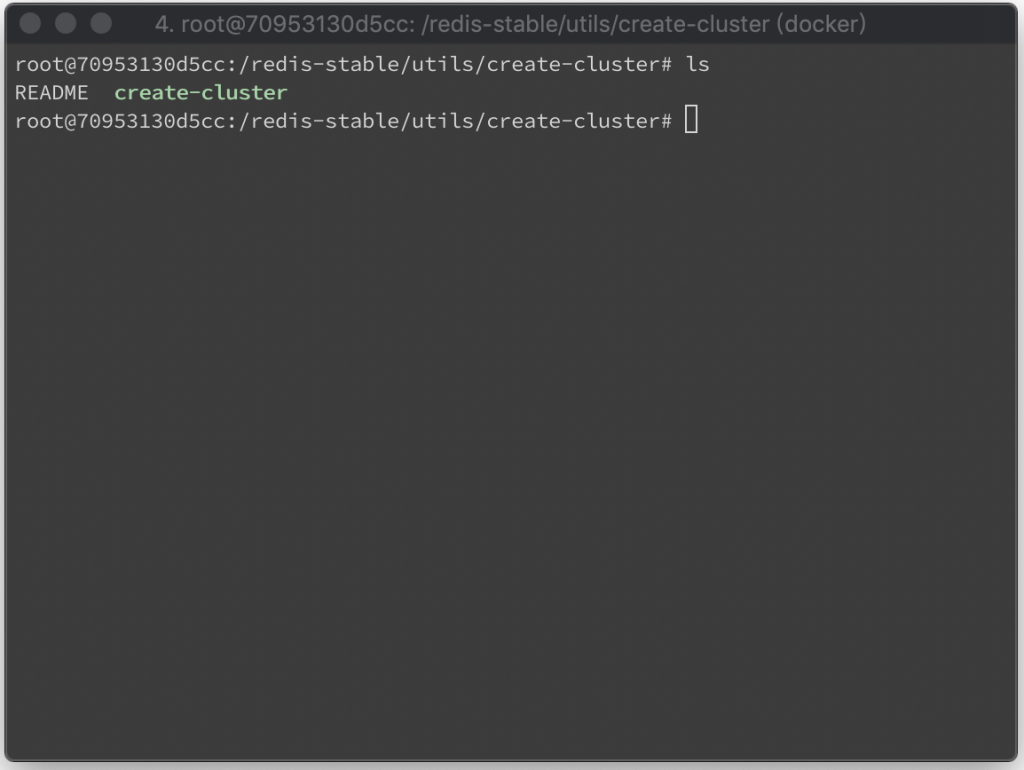This screenshot has width=1024, height=770.
Task: Click the '4.' session number in the title
Action: coord(164,23)
